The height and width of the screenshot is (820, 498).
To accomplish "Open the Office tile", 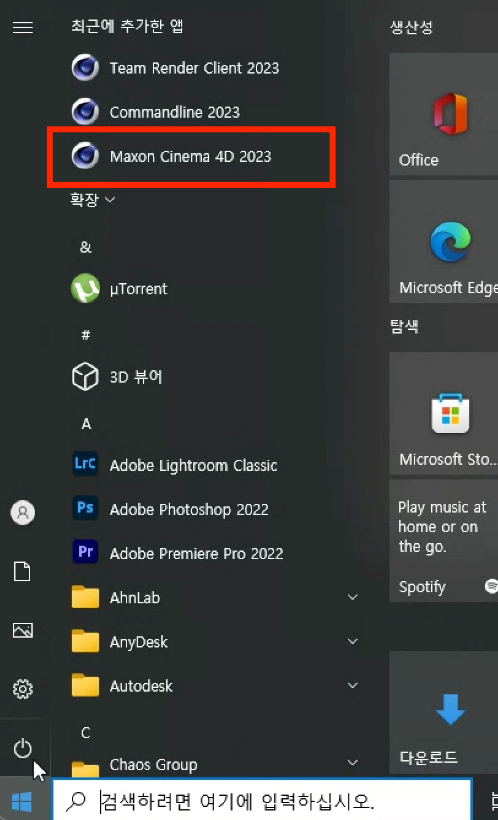I will 444,113.
